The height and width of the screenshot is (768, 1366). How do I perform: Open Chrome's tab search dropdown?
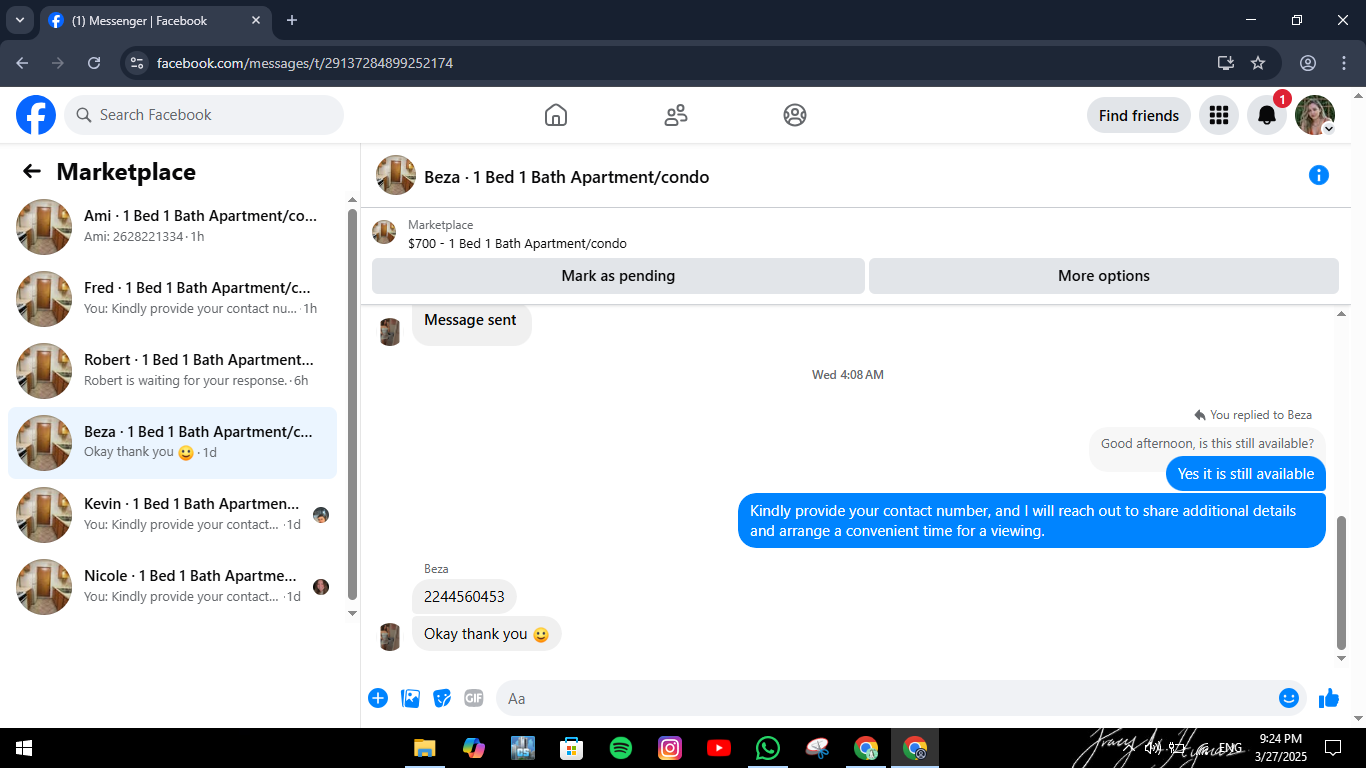(19, 20)
